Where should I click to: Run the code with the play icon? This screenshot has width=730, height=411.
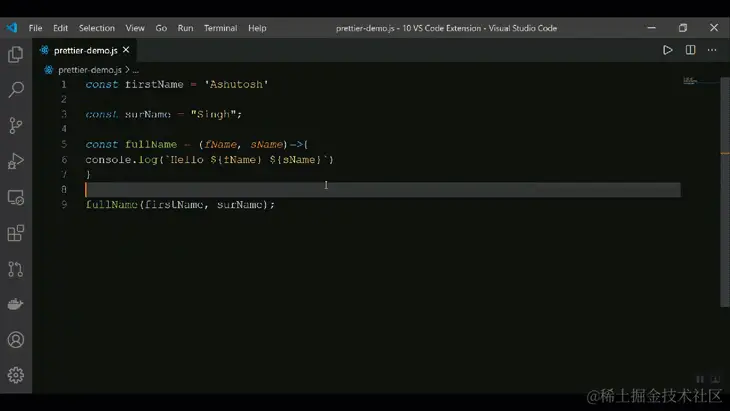tap(668, 50)
